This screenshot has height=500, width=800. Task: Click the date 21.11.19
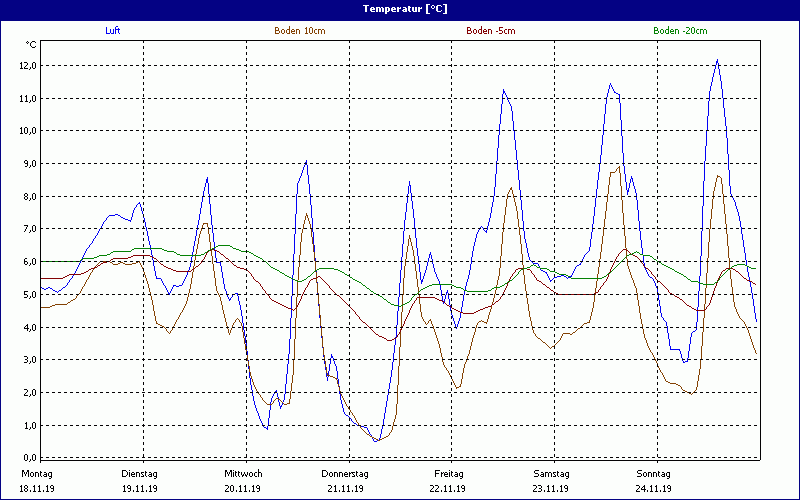click(x=345, y=489)
